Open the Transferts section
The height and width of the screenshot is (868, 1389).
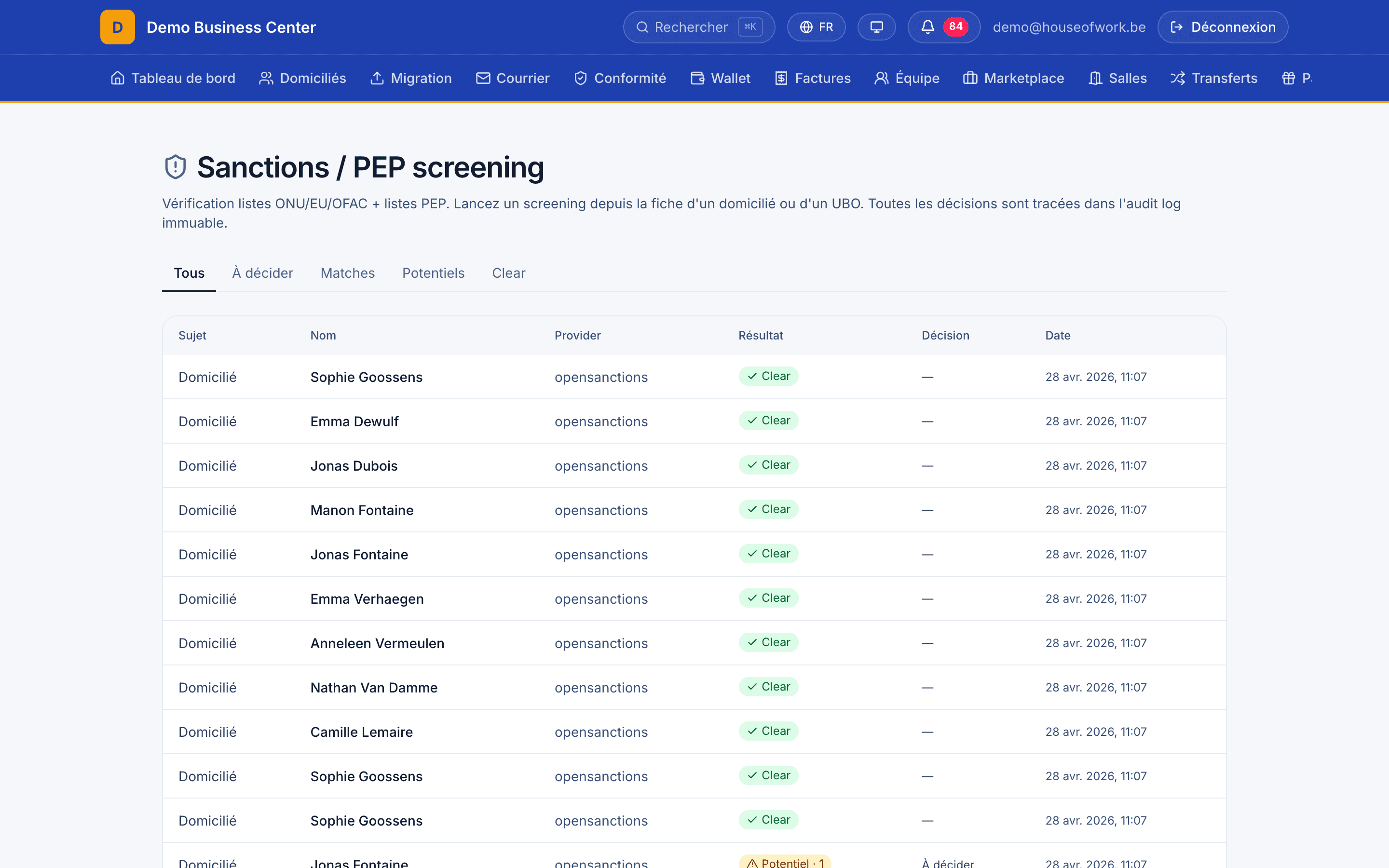point(1213,78)
